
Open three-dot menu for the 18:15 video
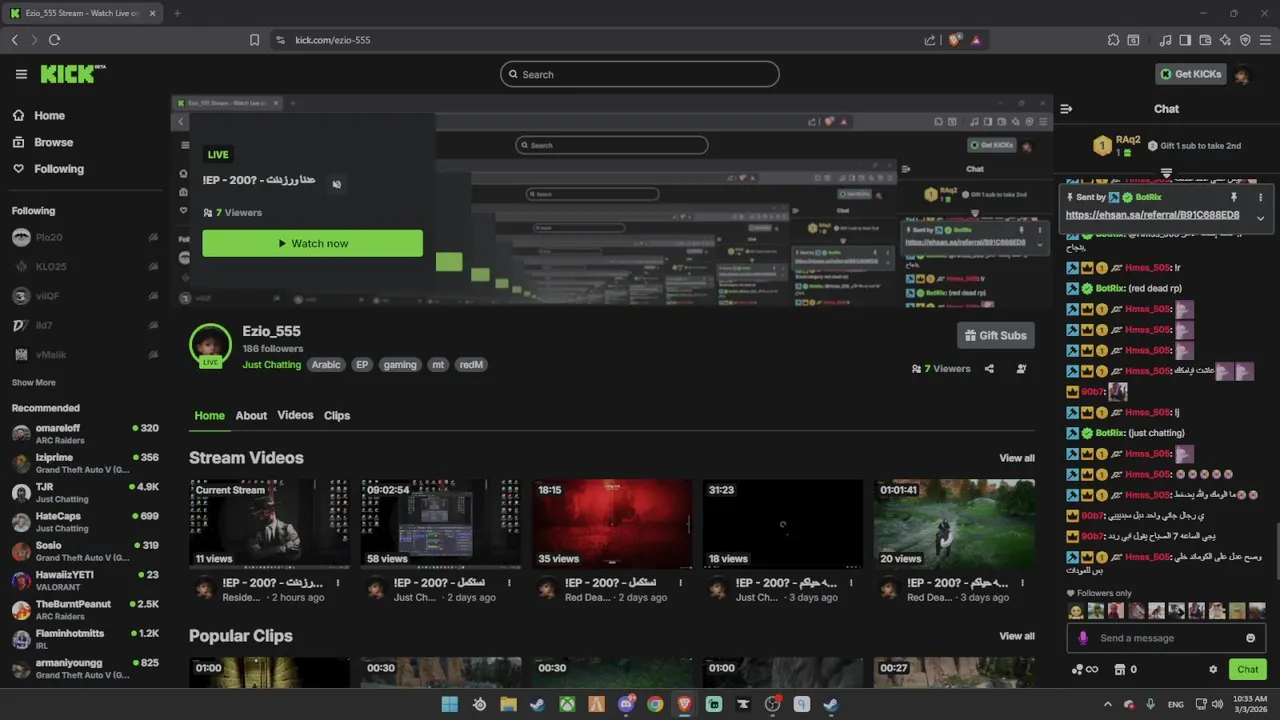pyautogui.click(x=680, y=583)
